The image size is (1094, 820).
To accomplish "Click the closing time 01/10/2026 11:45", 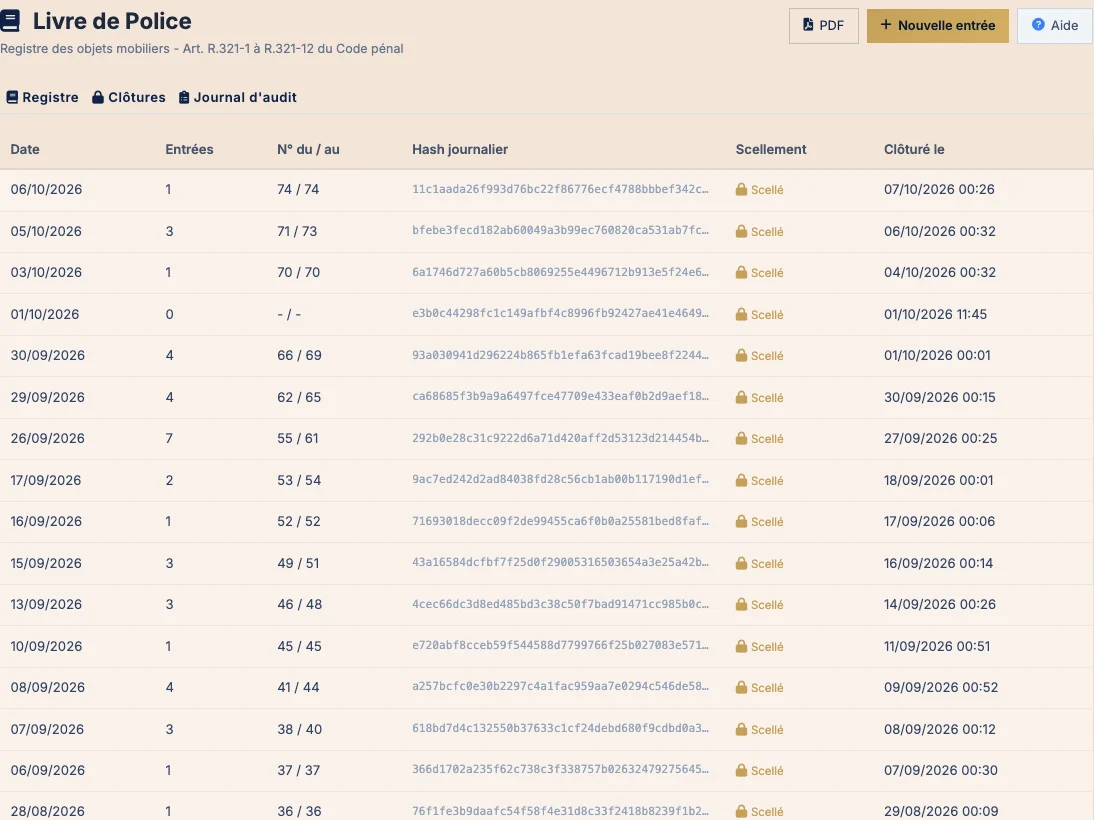I will point(936,314).
